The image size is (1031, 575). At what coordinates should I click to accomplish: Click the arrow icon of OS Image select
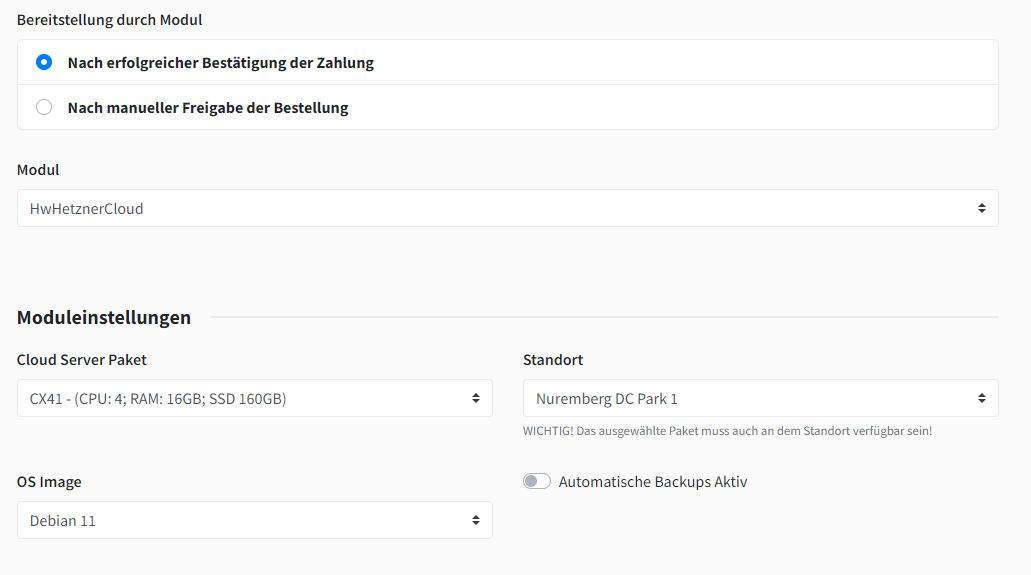coord(475,521)
